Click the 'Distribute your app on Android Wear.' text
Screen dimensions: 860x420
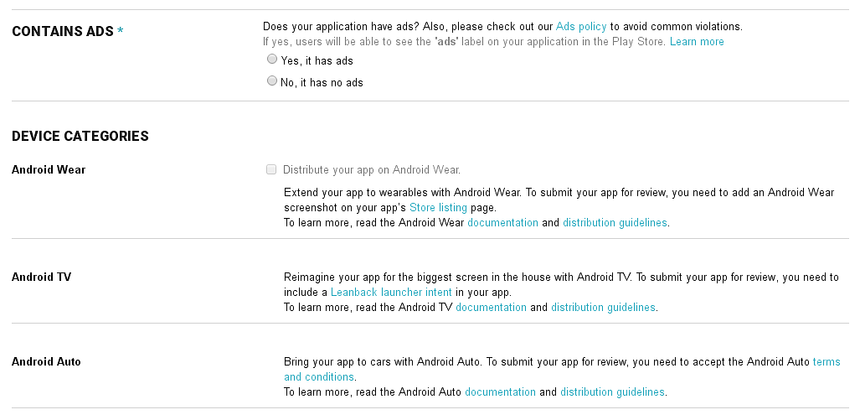point(372,170)
